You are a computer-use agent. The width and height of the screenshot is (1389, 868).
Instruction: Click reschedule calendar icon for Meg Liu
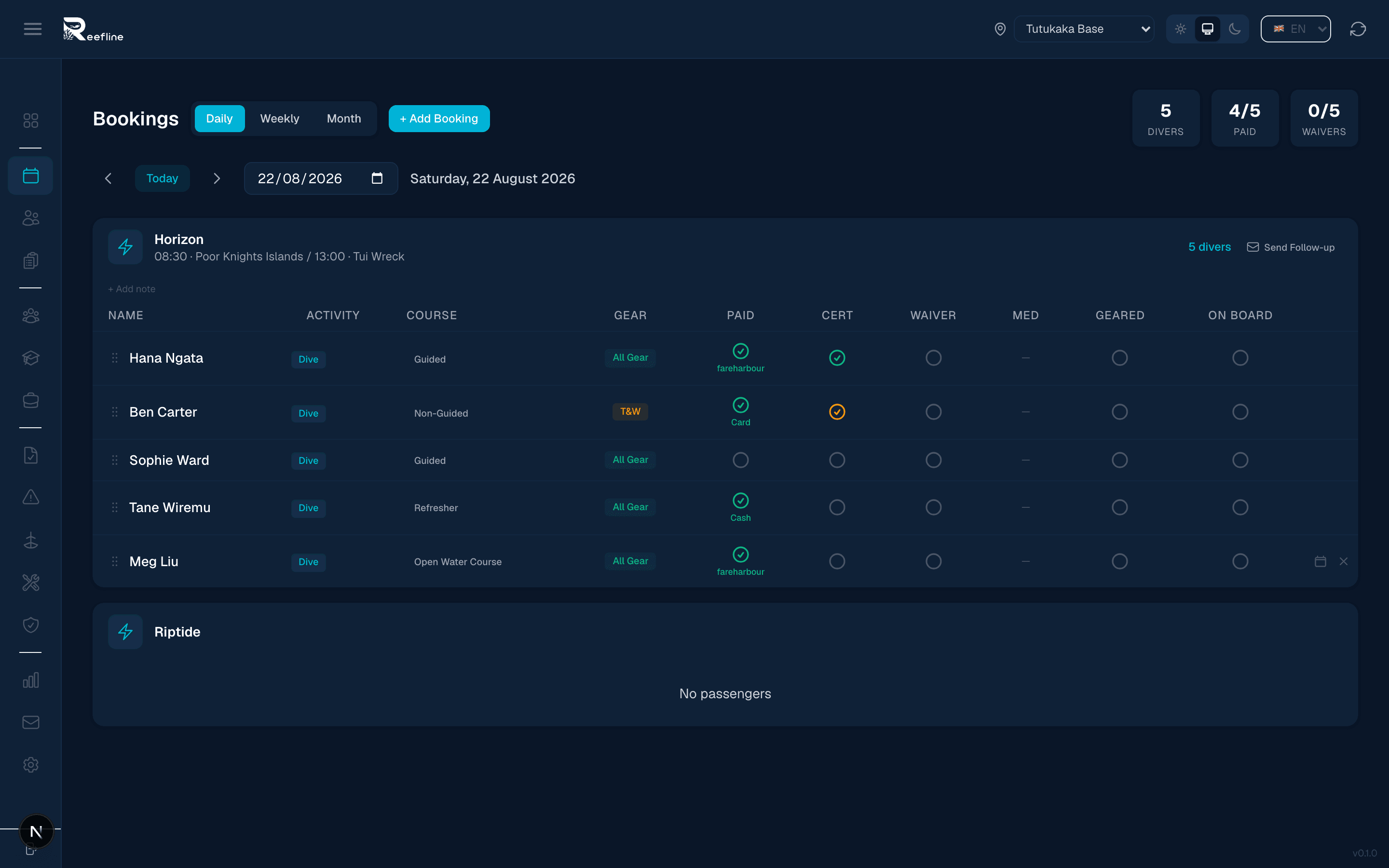(x=1320, y=561)
